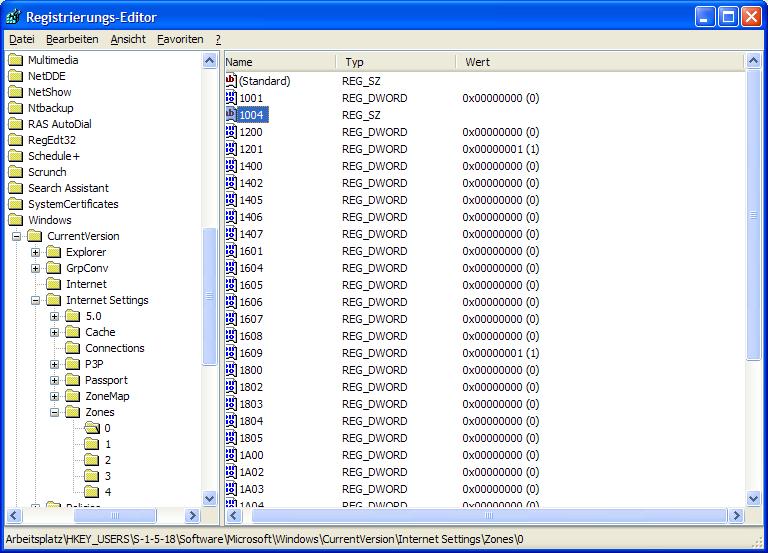
Task: Click the (Standard) string value icon
Action: (231, 81)
